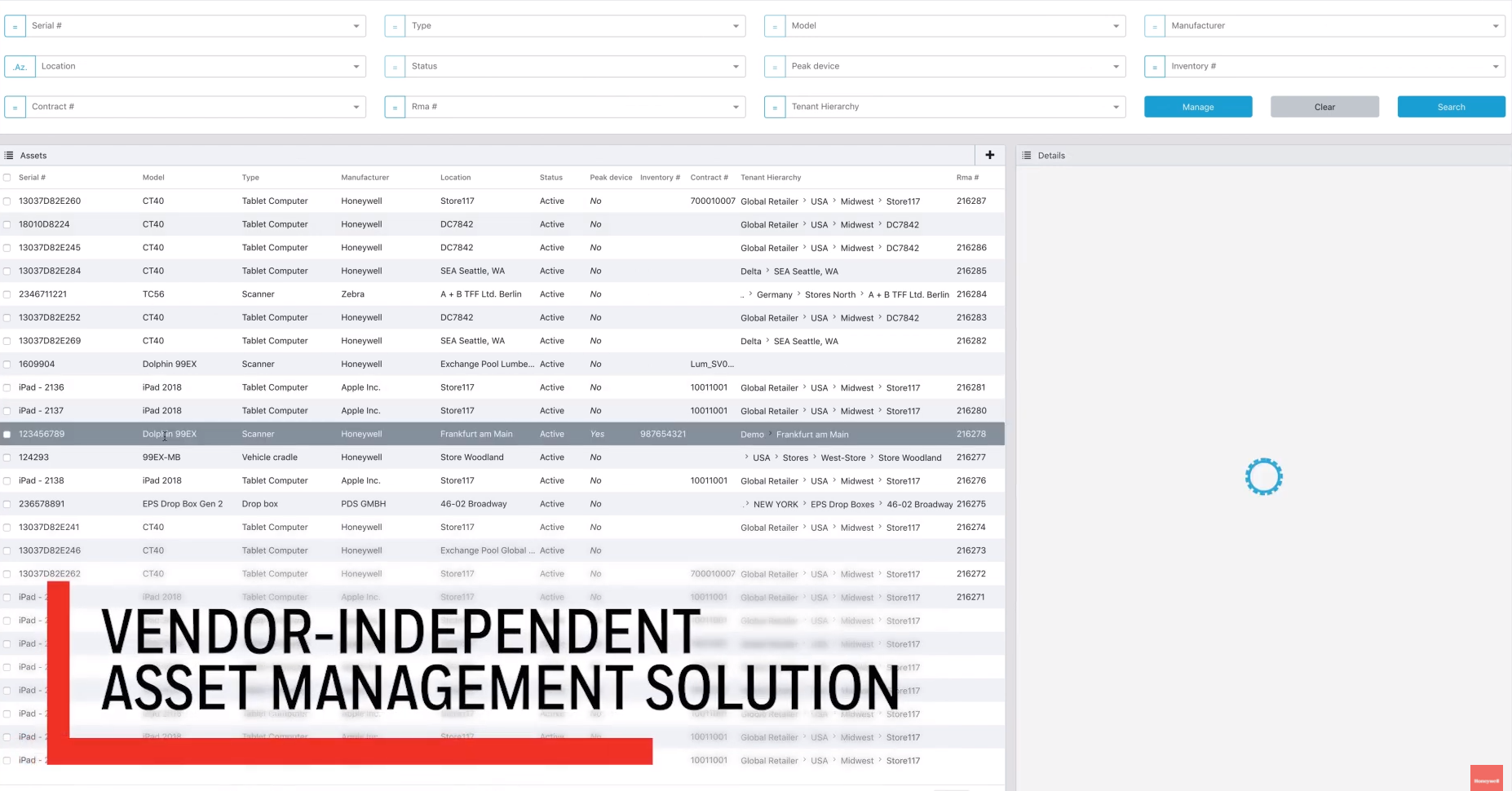Screen dimensions: 1512x791
Task: Sort by the Tenant Hierarchy column header
Action: coord(771,178)
